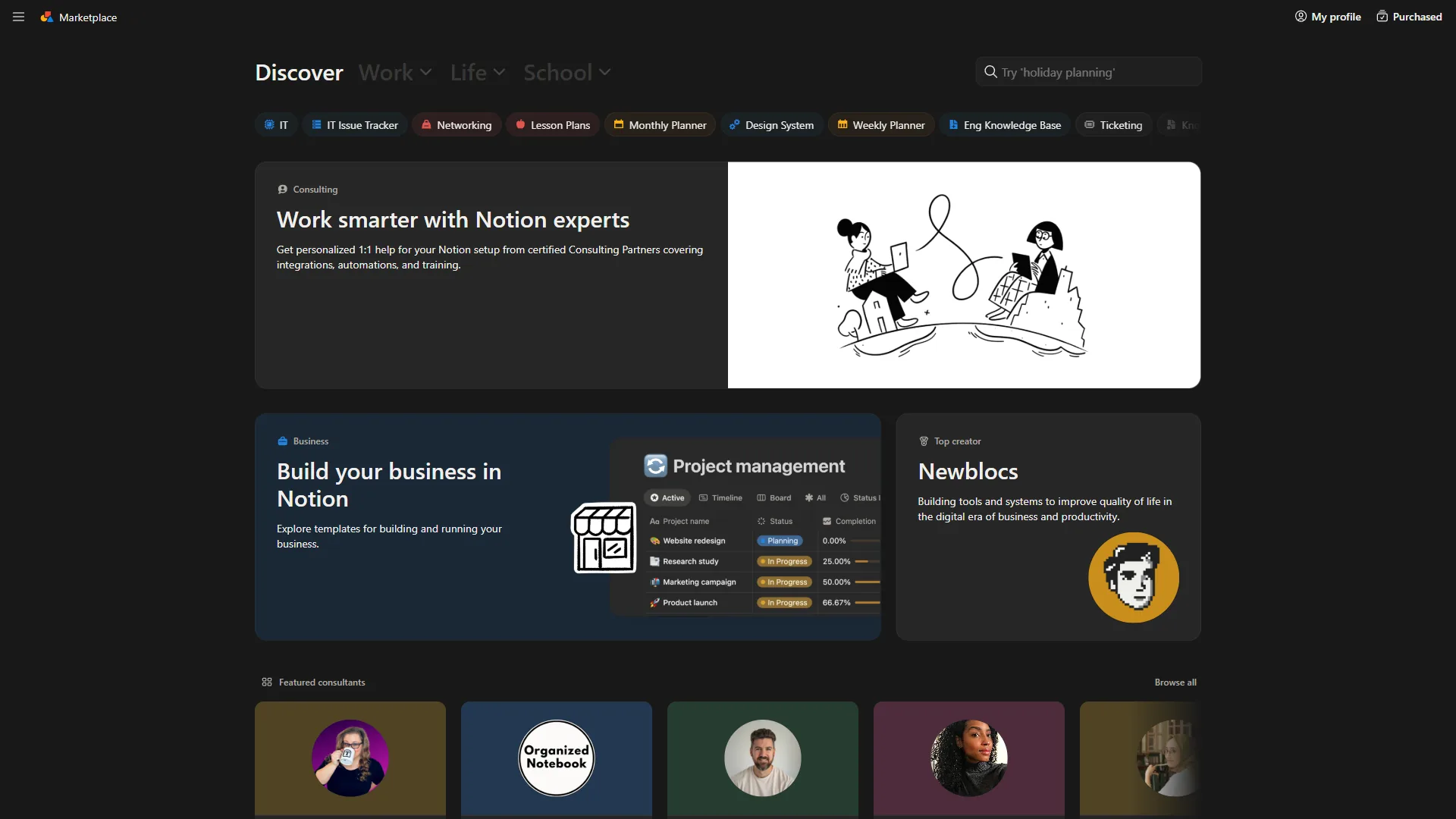The width and height of the screenshot is (1456, 819).
Task: Click the Product launch row name
Action: [689, 603]
